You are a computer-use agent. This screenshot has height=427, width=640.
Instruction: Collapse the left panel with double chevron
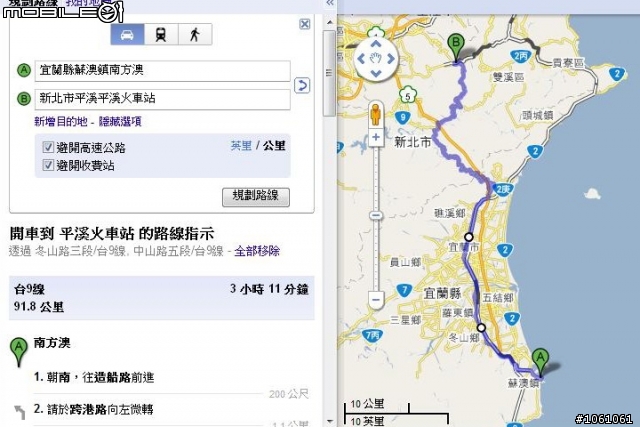point(330,3)
